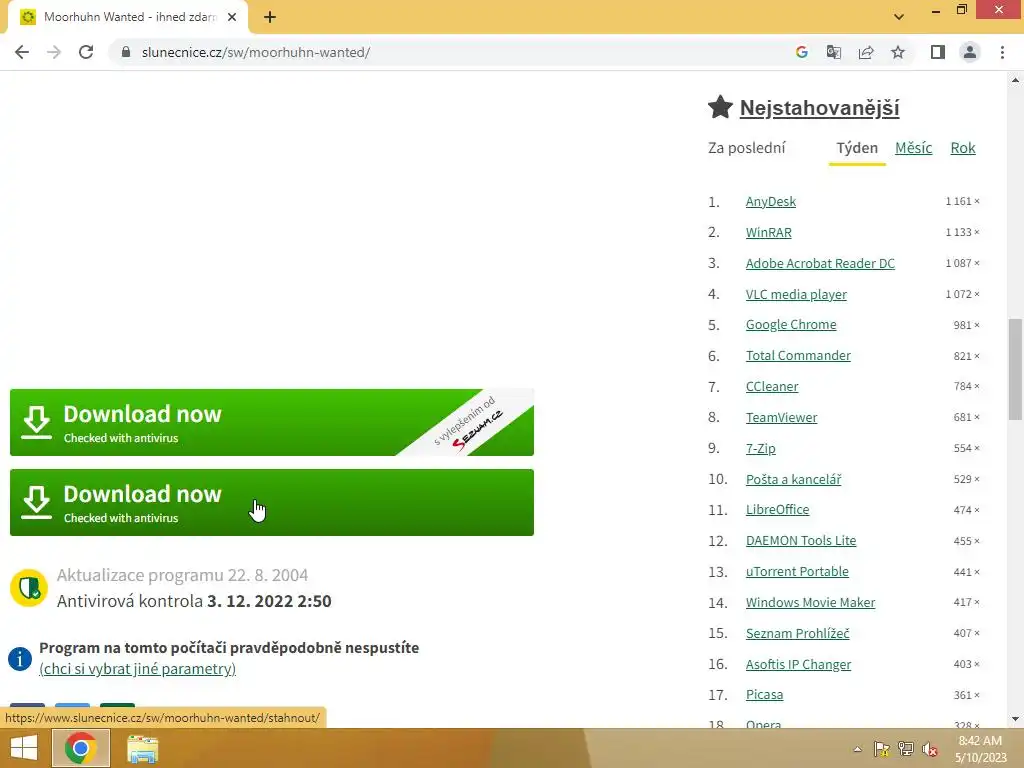Open the Total Commander link
The image size is (1024, 768).
click(798, 355)
